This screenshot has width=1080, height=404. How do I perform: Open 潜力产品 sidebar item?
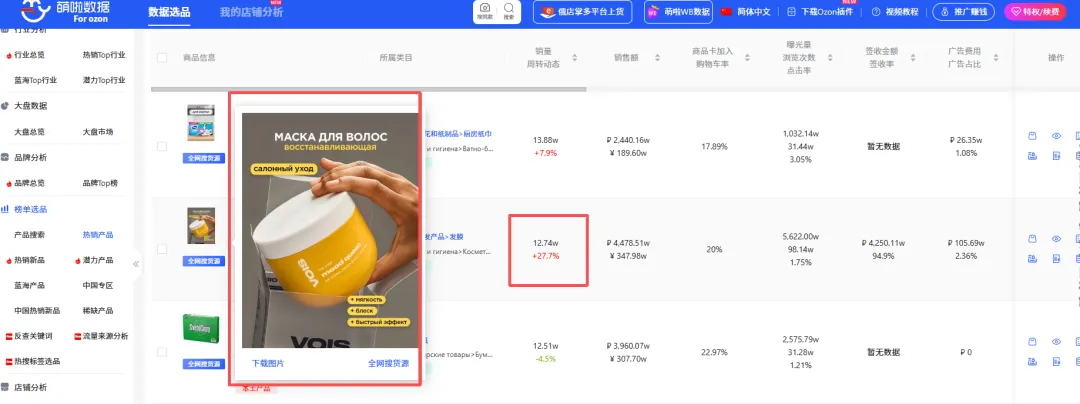click(97, 260)
